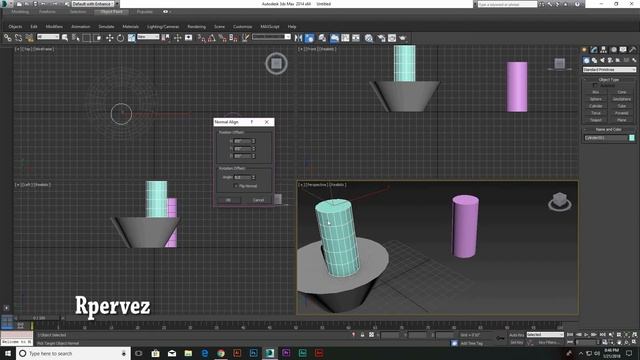Click Position Offset X input field

pyautogui.click(x=242, y=141)
